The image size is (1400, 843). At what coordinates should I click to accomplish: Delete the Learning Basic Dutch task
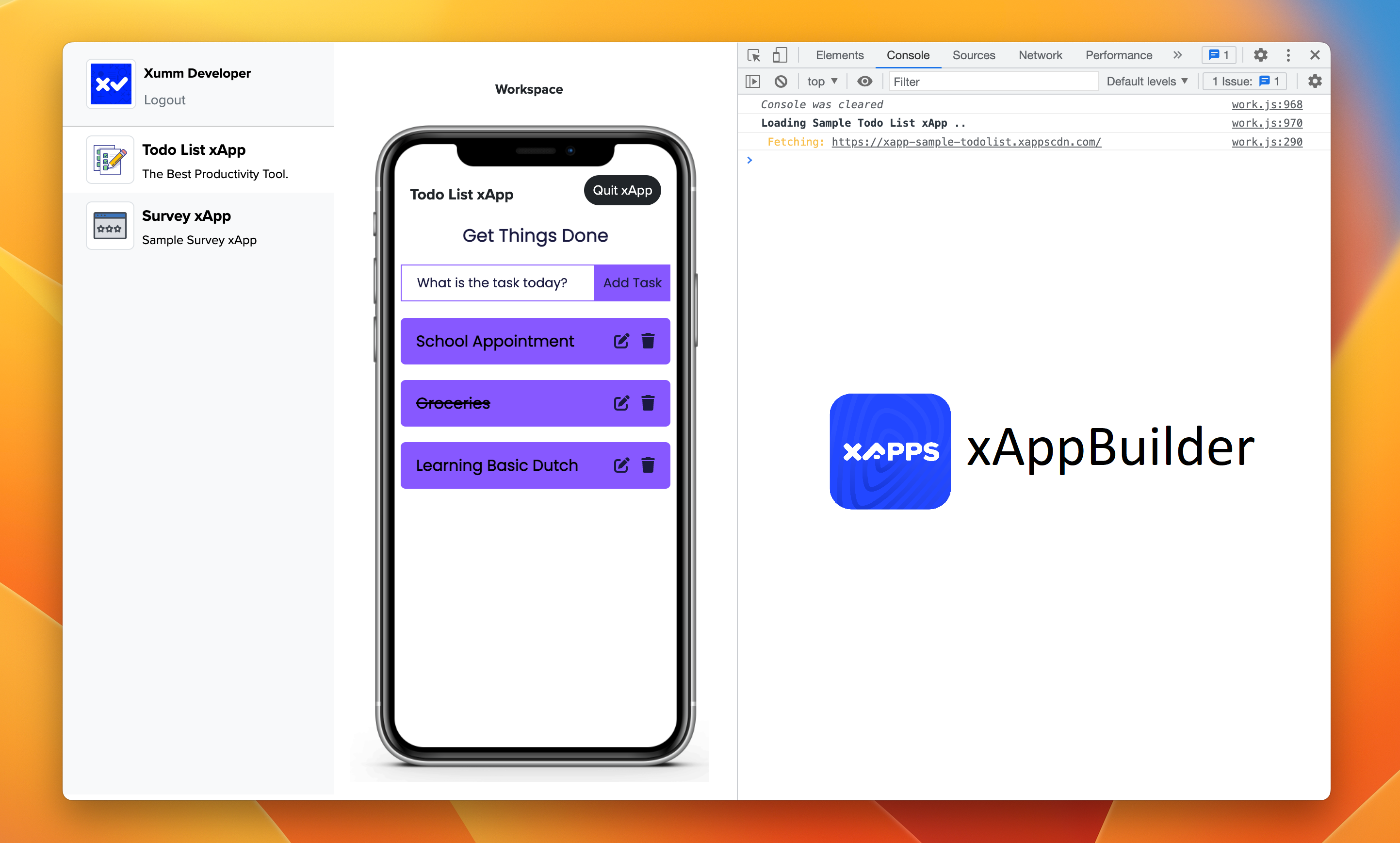[x=648, y=465]
